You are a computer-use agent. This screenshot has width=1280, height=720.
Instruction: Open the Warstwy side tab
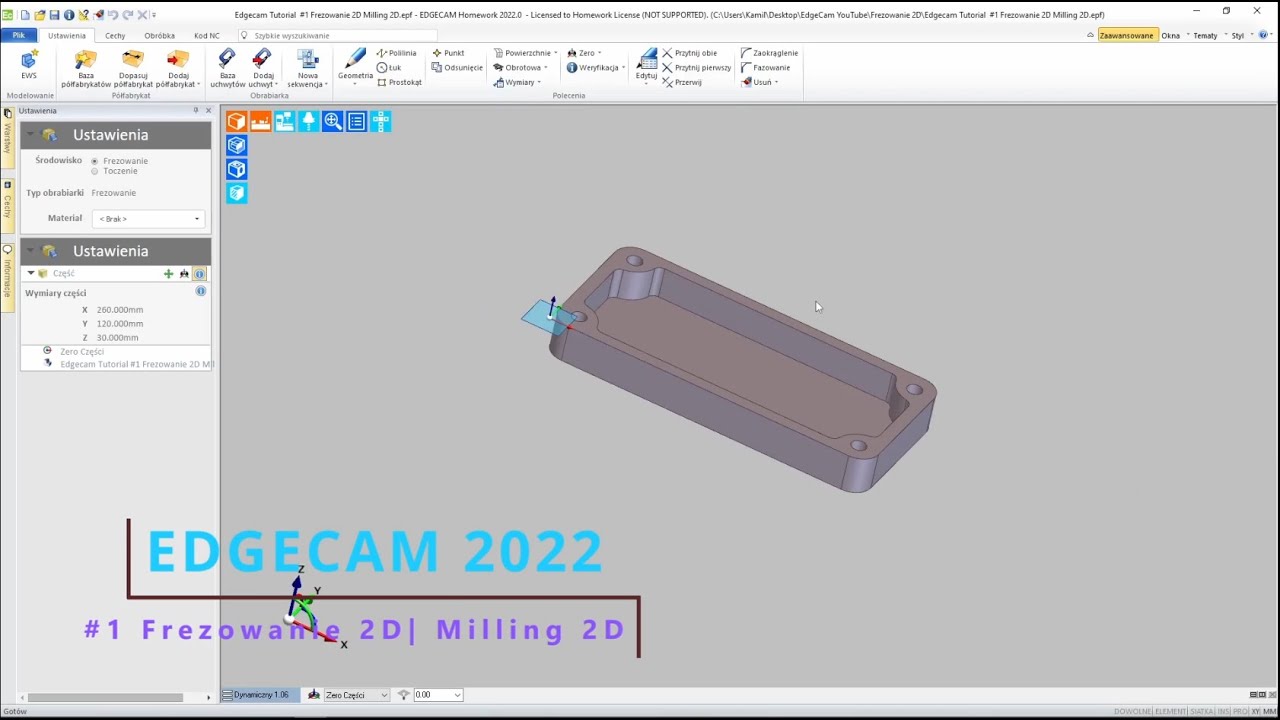click(7, 138)
